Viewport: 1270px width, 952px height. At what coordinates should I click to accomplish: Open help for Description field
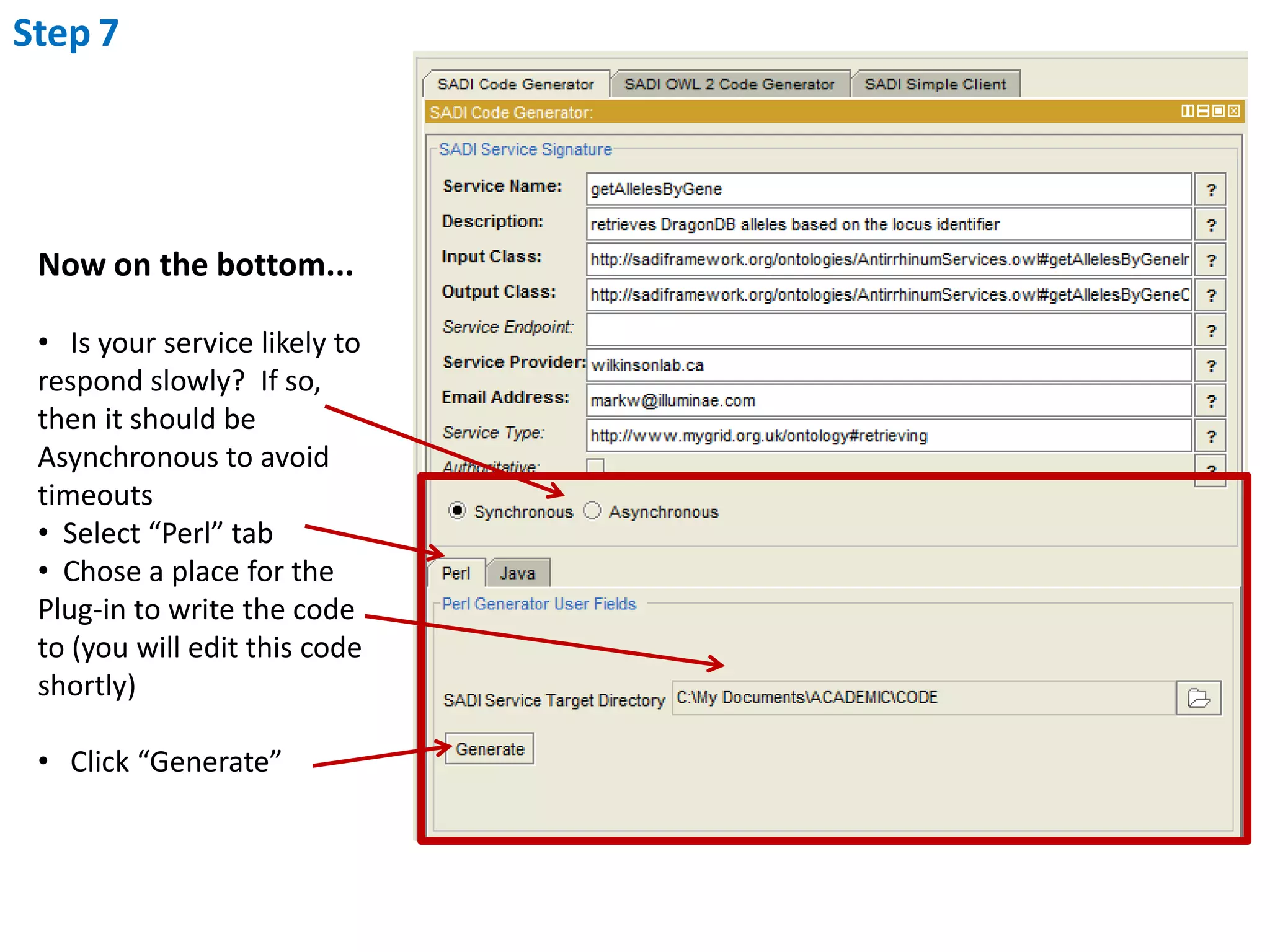point(1210,224)
